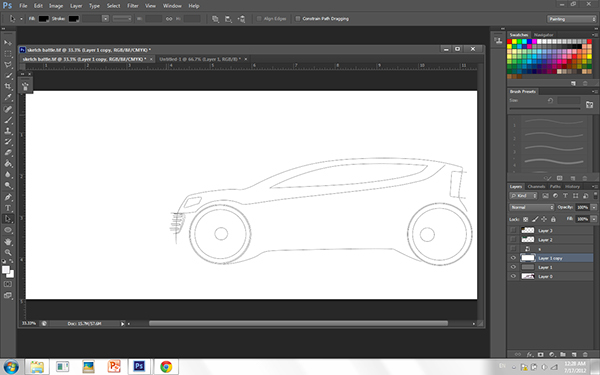The image size is (600, 375).
Task: Switch to the Channels tab
Action: pyautogui.click(x=536, y=187)
